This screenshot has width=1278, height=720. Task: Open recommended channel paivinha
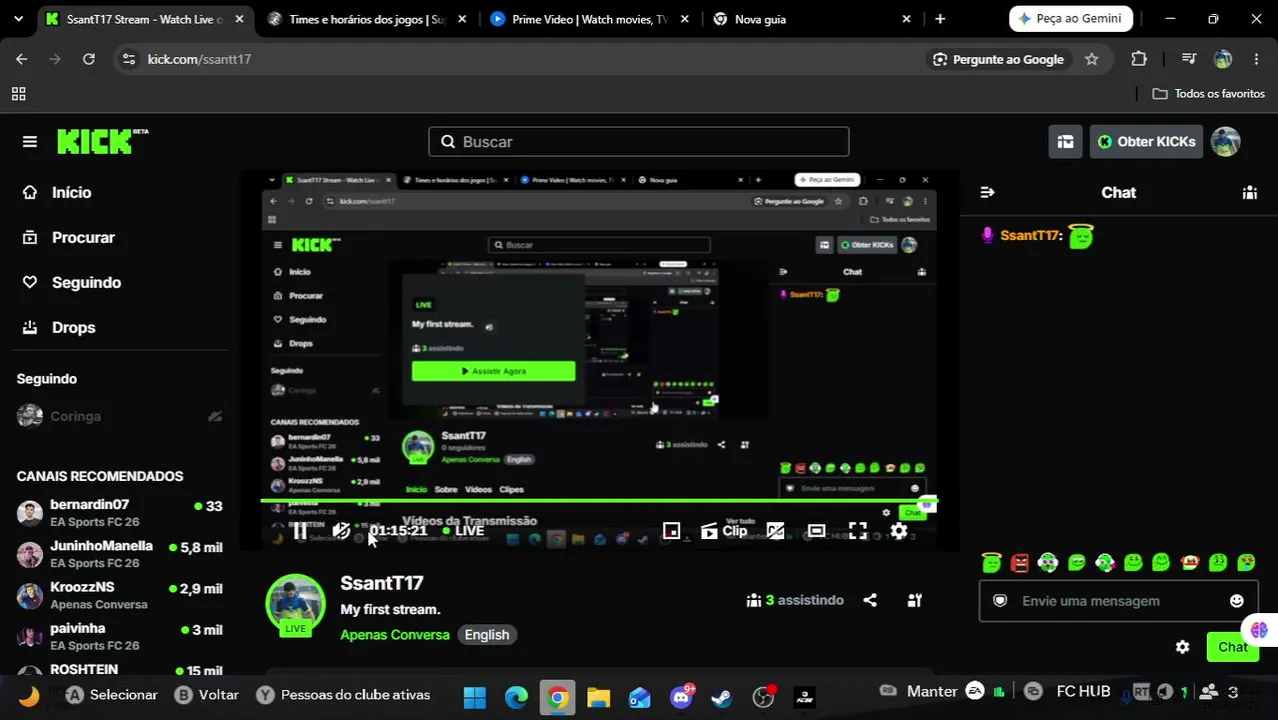[x=119, y=636]
